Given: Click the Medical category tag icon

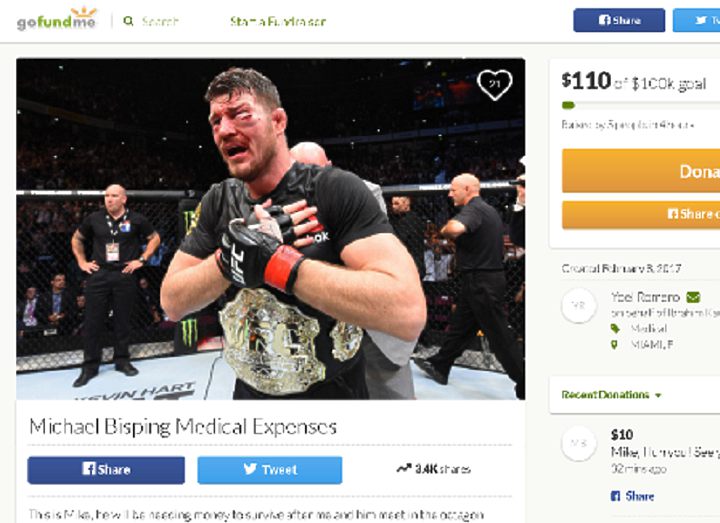Looking at the screenshot, I should [614, 329].
